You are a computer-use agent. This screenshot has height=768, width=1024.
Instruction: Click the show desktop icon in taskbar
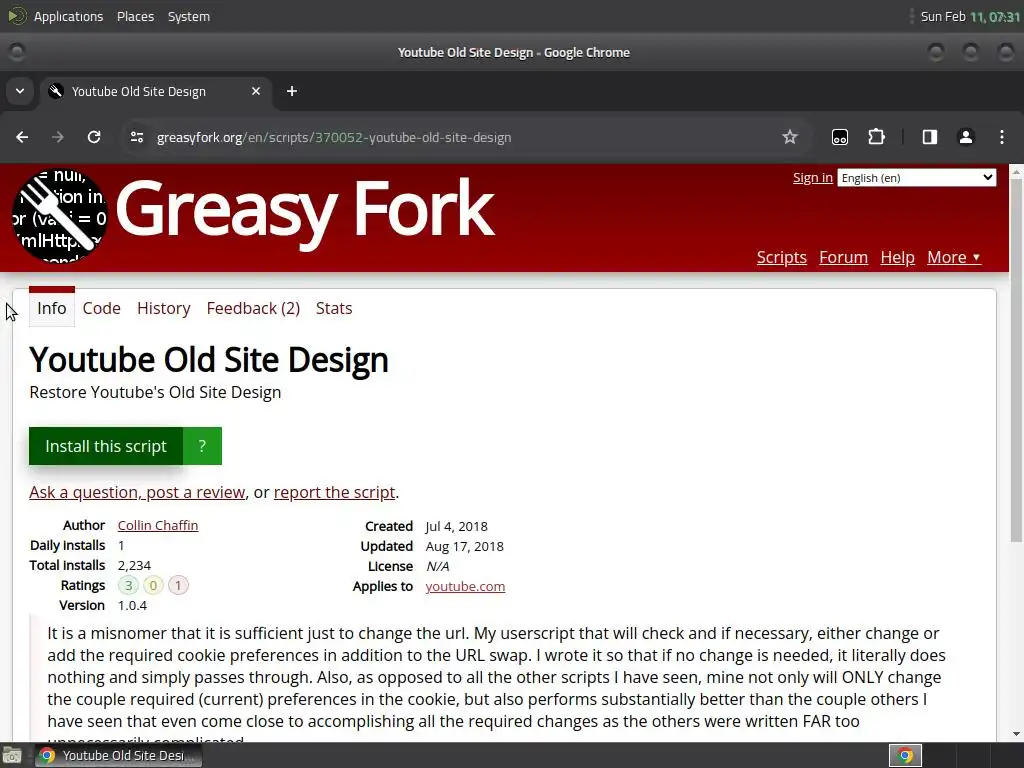click(x=12, y=756)
